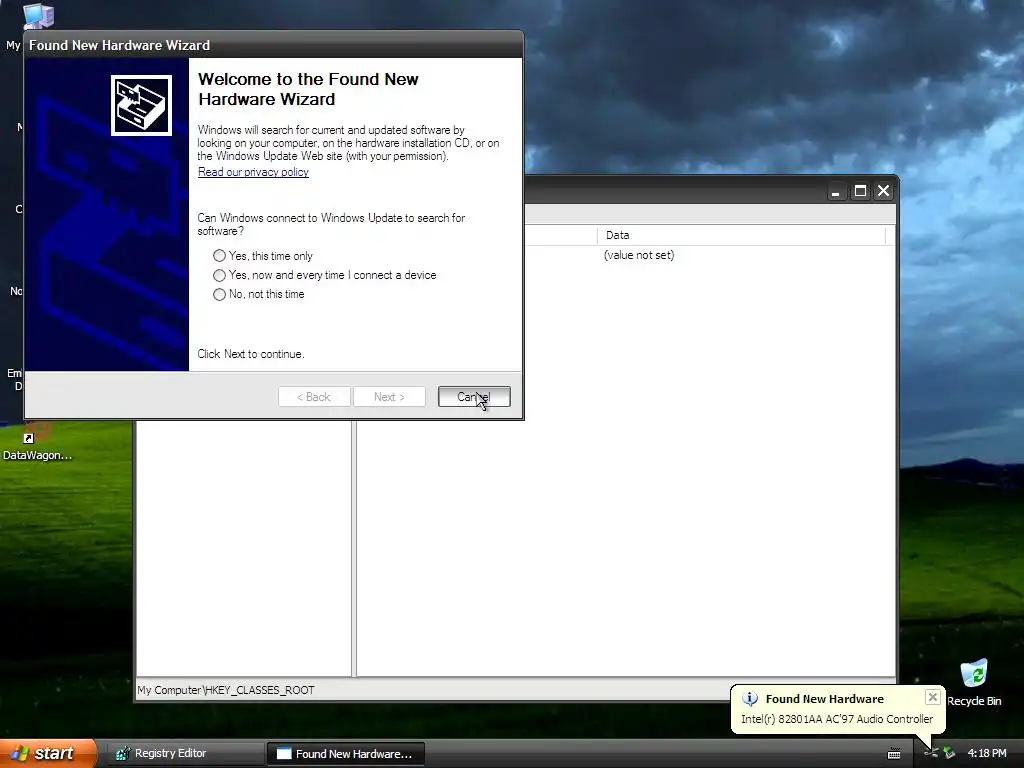Click the My Computer\HKEY_CLASSES_ROOT status bar path
Viewport: 1024px width, 768px height.
pyautogui.click(x=226, y=690)
